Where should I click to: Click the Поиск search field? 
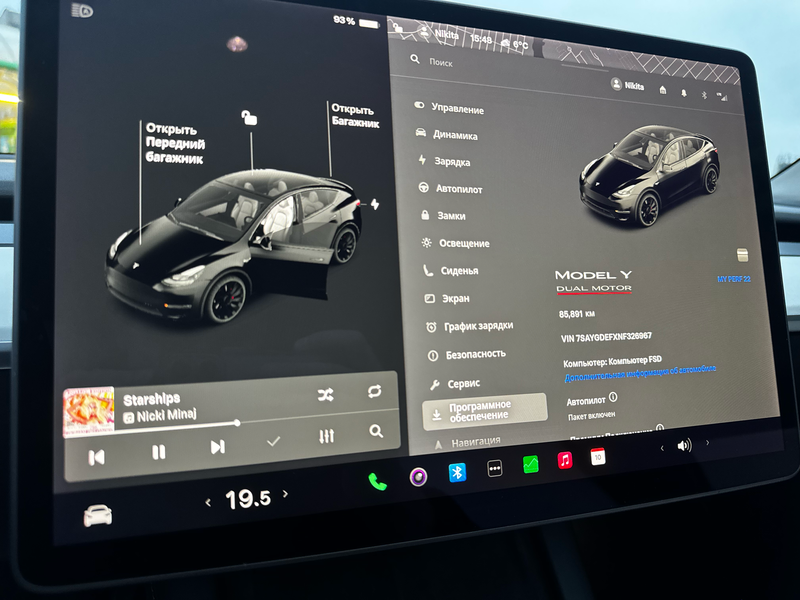coord(440,62)
